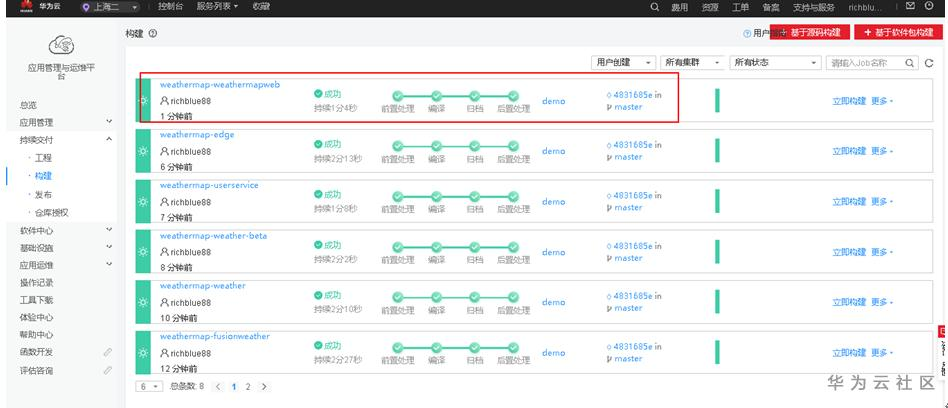This screenshot has width=948, height=408.
Task: Click 编译 stage check of weathermap-edge
Action: (x=437, y=146)
